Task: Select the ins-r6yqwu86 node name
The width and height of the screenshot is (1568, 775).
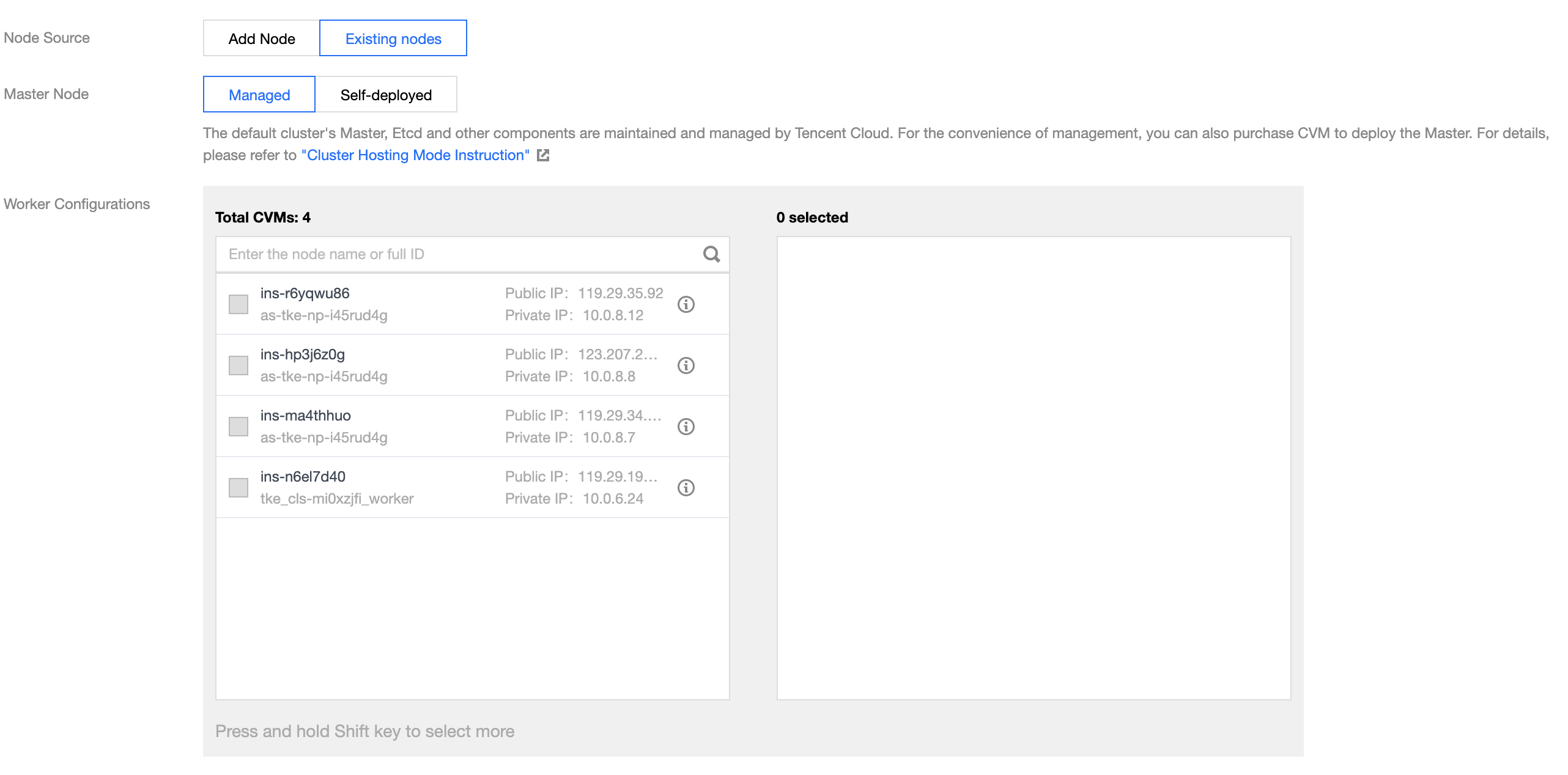Action: point(305,293)
